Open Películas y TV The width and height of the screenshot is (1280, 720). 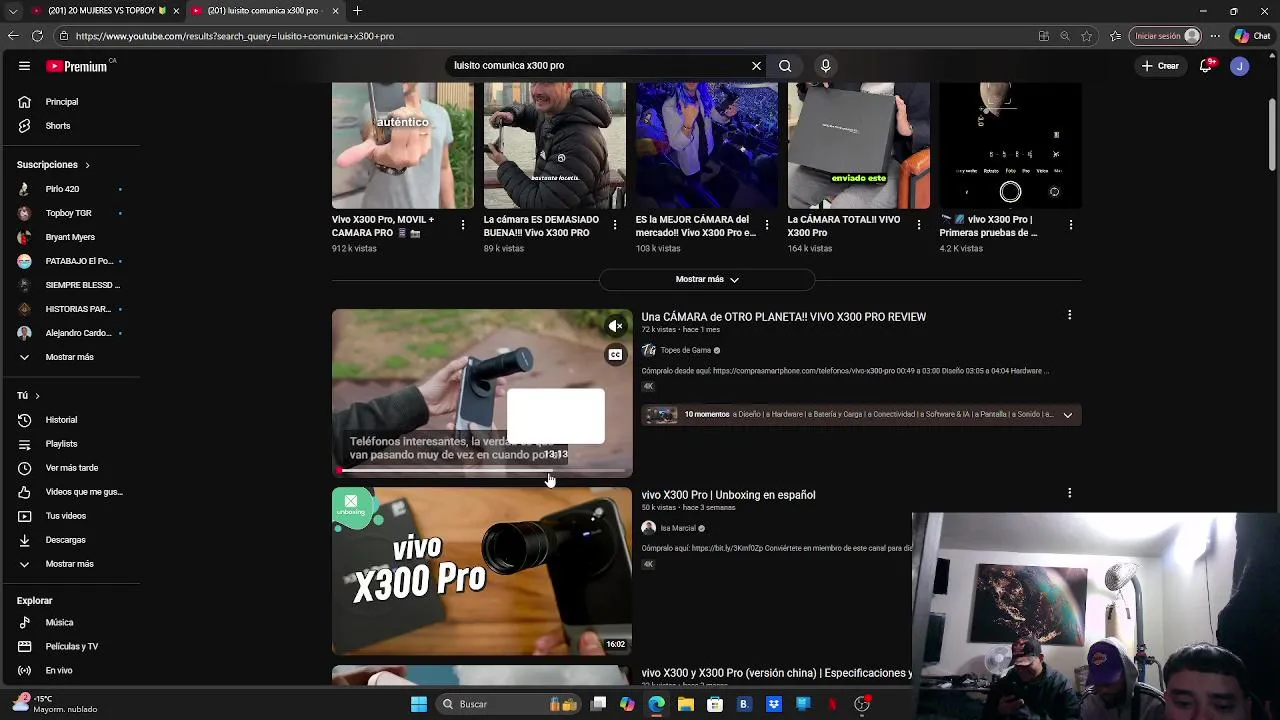70,647
